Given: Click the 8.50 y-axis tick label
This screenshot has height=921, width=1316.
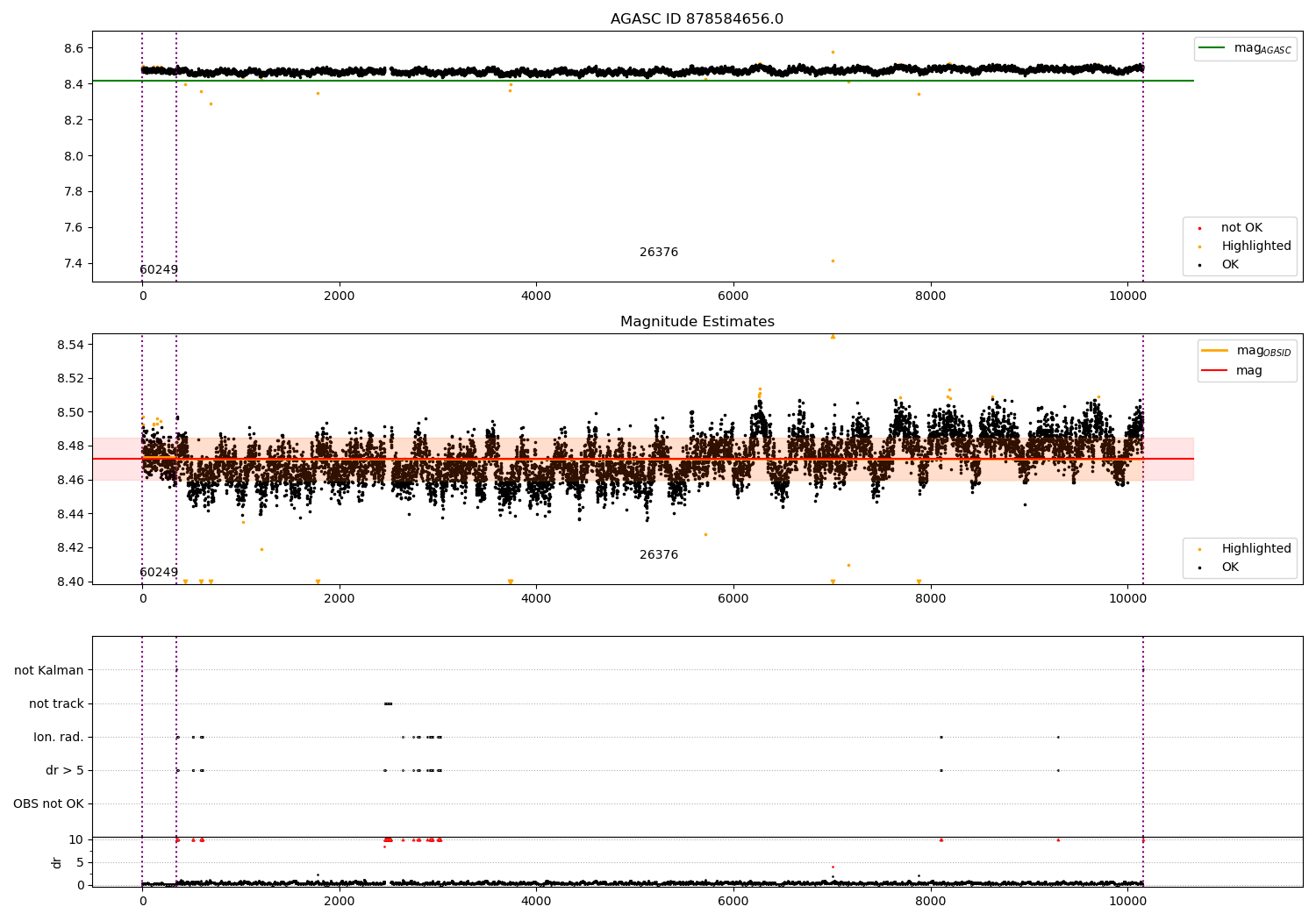Looking at the screenshot, I should 70,412.
